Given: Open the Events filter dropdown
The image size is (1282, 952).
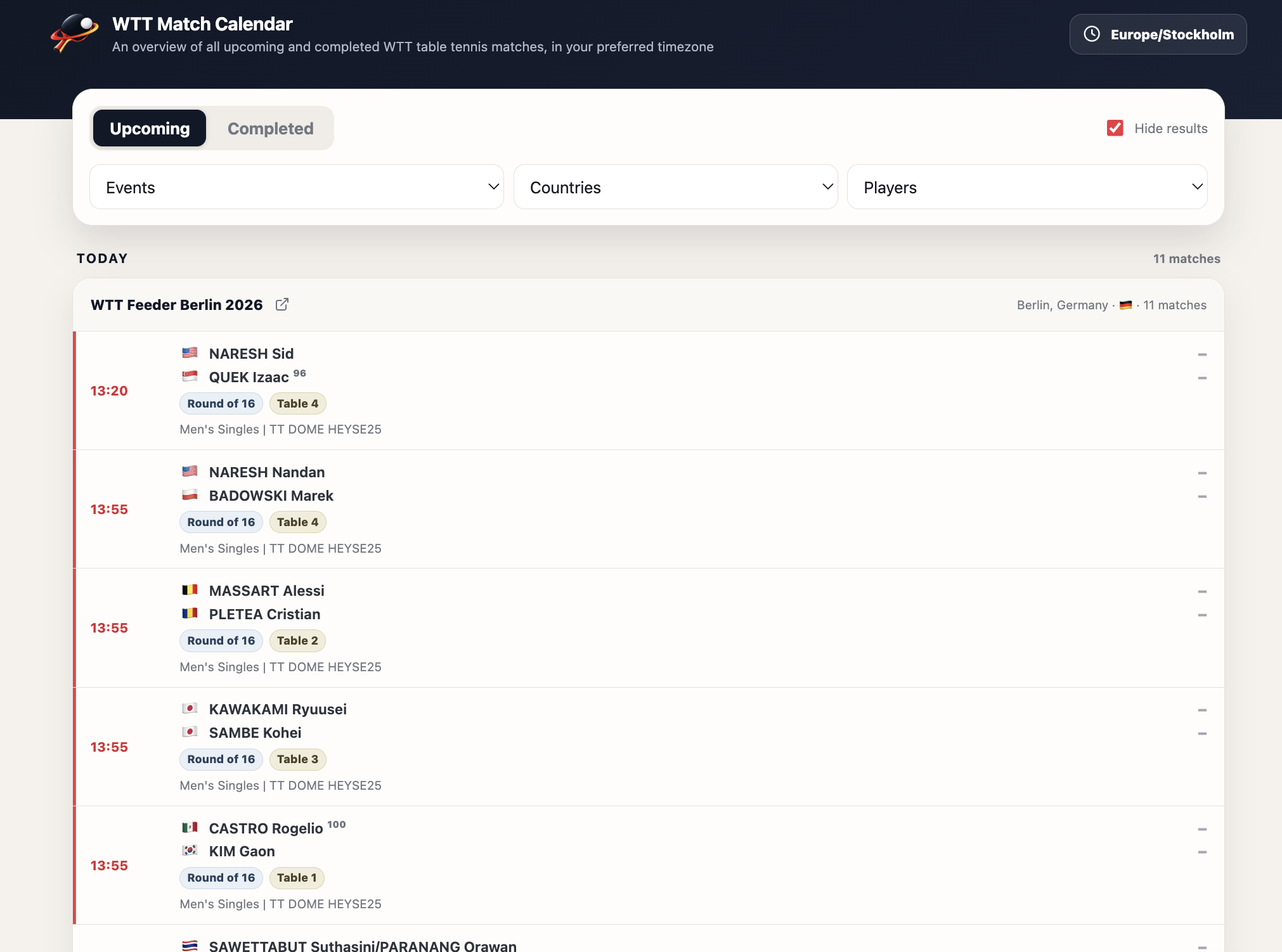Looking at the screenshot, I should [x=297, y=187].
